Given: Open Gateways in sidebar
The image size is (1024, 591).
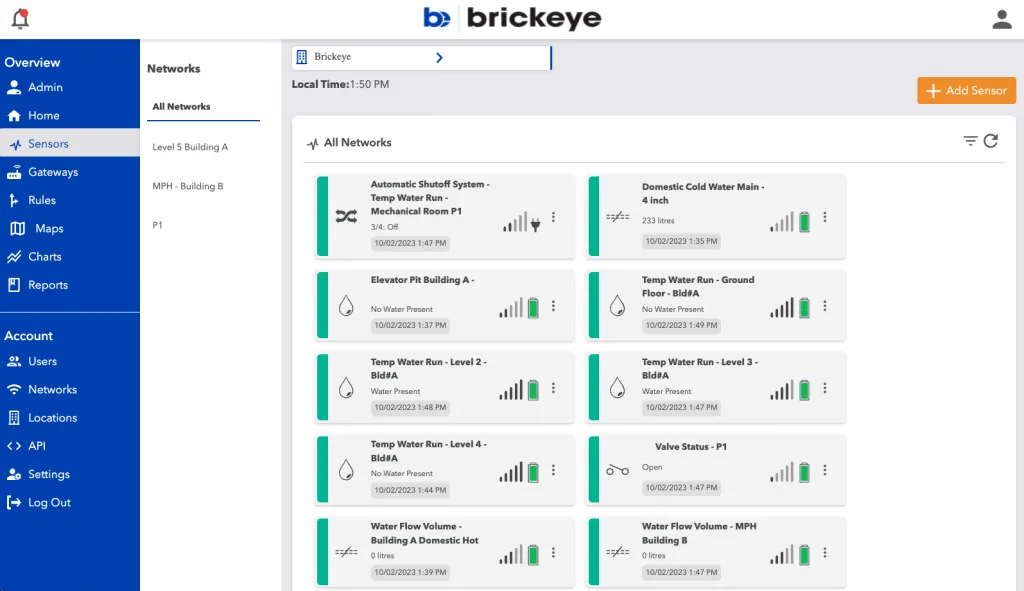Looking at the screenshot, I should 70,172.
